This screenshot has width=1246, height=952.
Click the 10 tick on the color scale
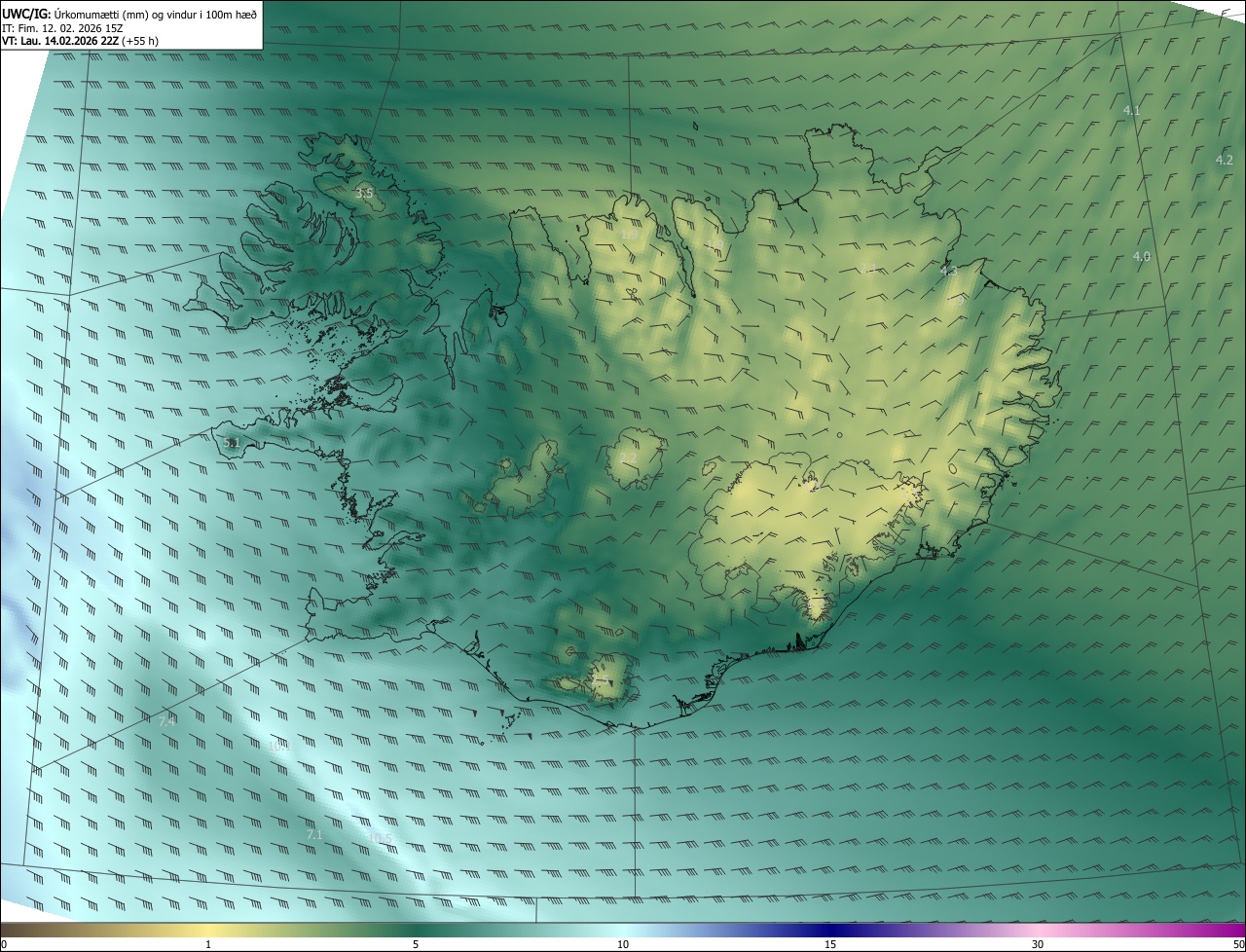pyautogui.click(x=623, y=945)
